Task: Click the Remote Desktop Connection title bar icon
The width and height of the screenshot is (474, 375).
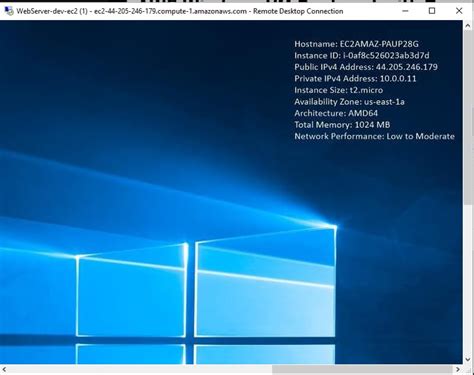Action: 9,11
